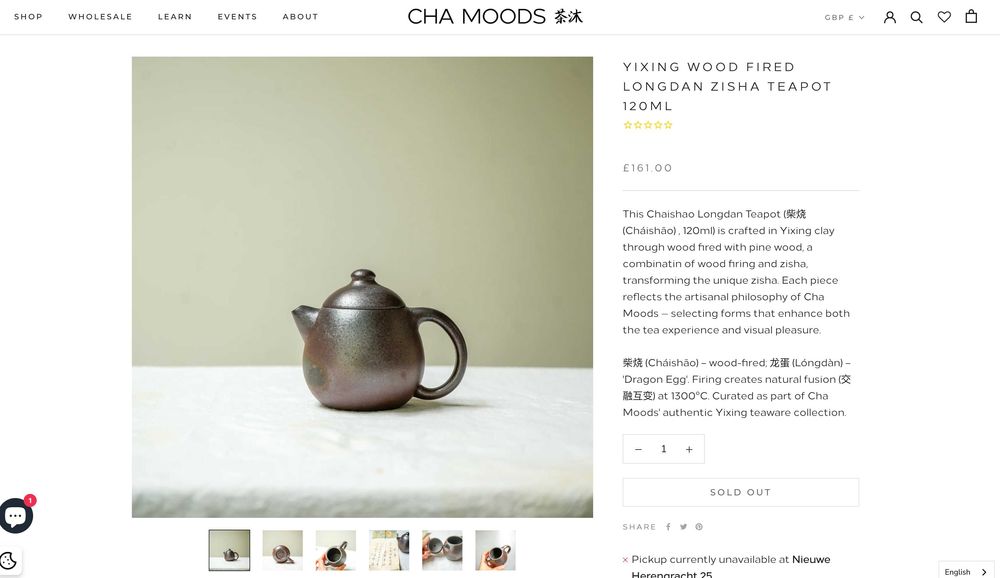Viewport: 1000px width, 578px height.
Task: Open the Learn menu
Action: tap(175, 17)
